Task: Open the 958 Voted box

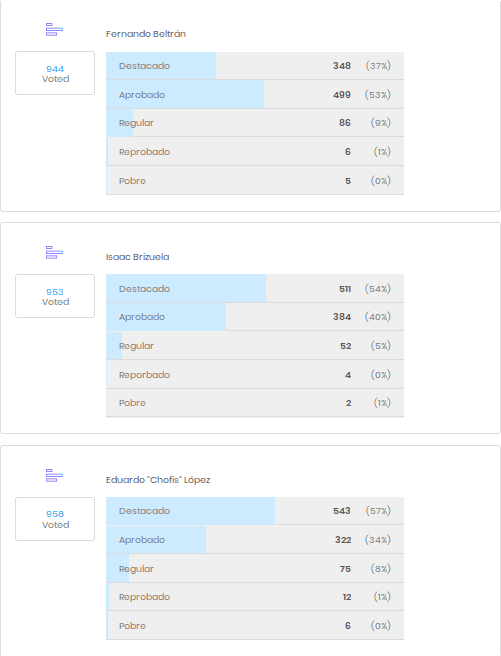Action: 55,519
